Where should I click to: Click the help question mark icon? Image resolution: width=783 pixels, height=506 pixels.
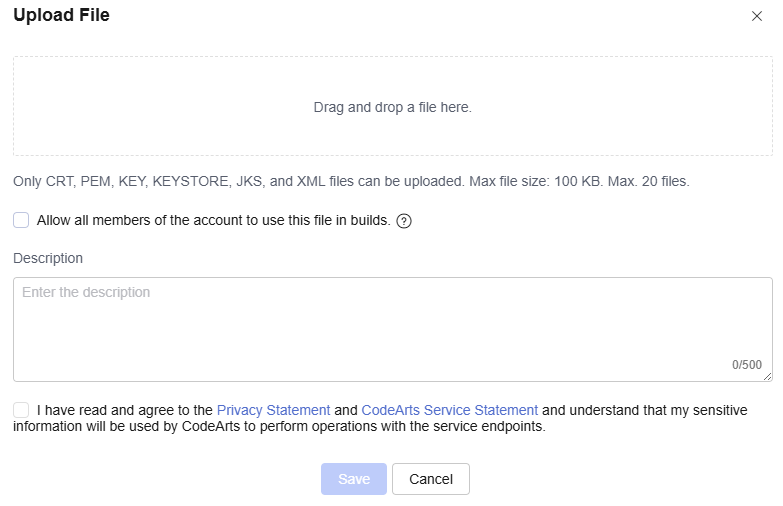tap(404, 221)
